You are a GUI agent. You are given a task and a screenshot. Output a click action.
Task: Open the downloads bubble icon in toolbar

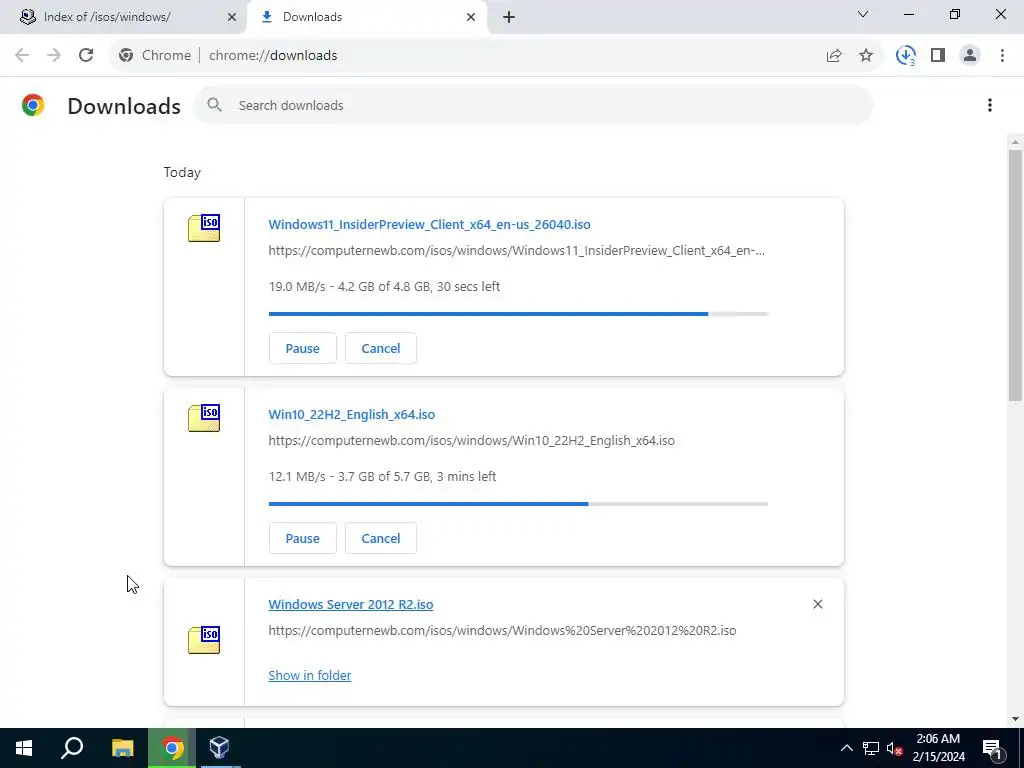[x=906, y=56]
